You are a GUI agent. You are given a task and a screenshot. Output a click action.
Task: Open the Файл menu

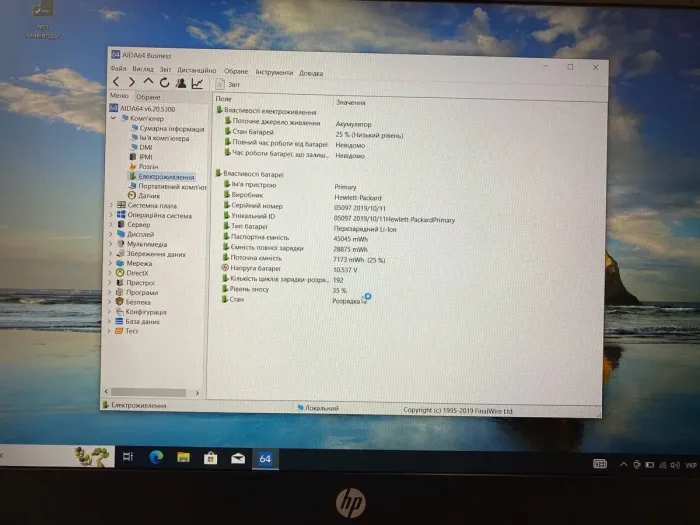(118, 68)
